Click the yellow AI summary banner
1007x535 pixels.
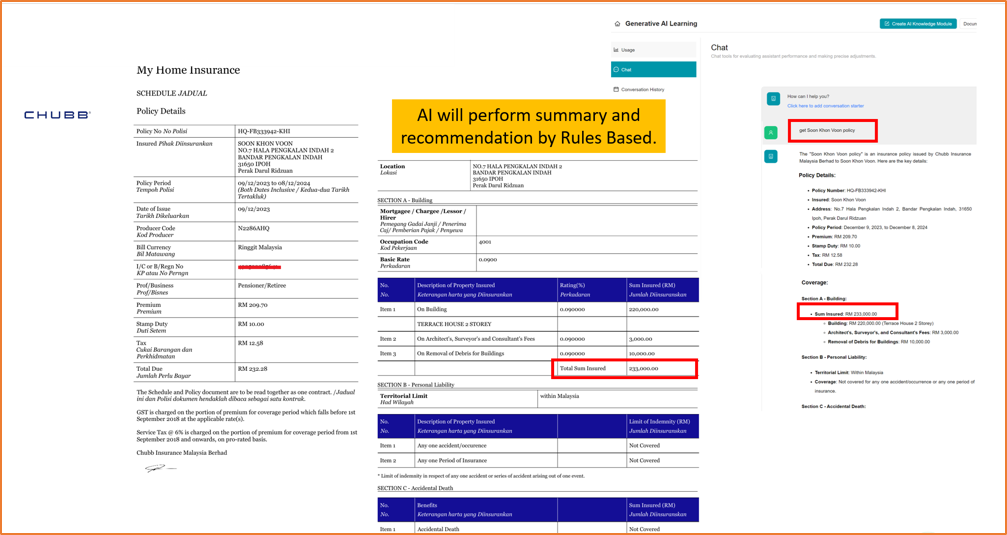529,126
